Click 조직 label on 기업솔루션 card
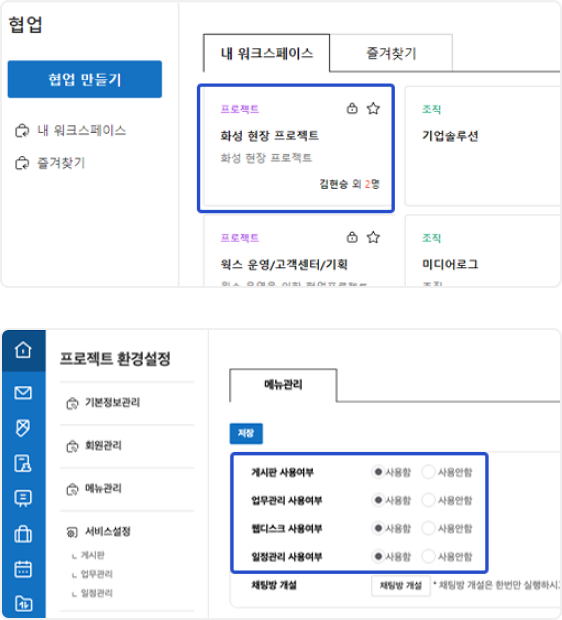Viewport: 562px width, 620px height. coord(431,109)
